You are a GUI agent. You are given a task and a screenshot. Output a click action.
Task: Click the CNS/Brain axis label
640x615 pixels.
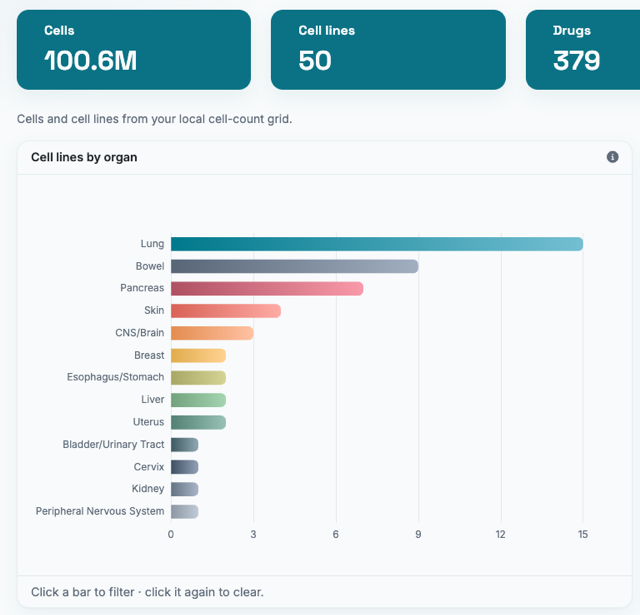(140, 333)
